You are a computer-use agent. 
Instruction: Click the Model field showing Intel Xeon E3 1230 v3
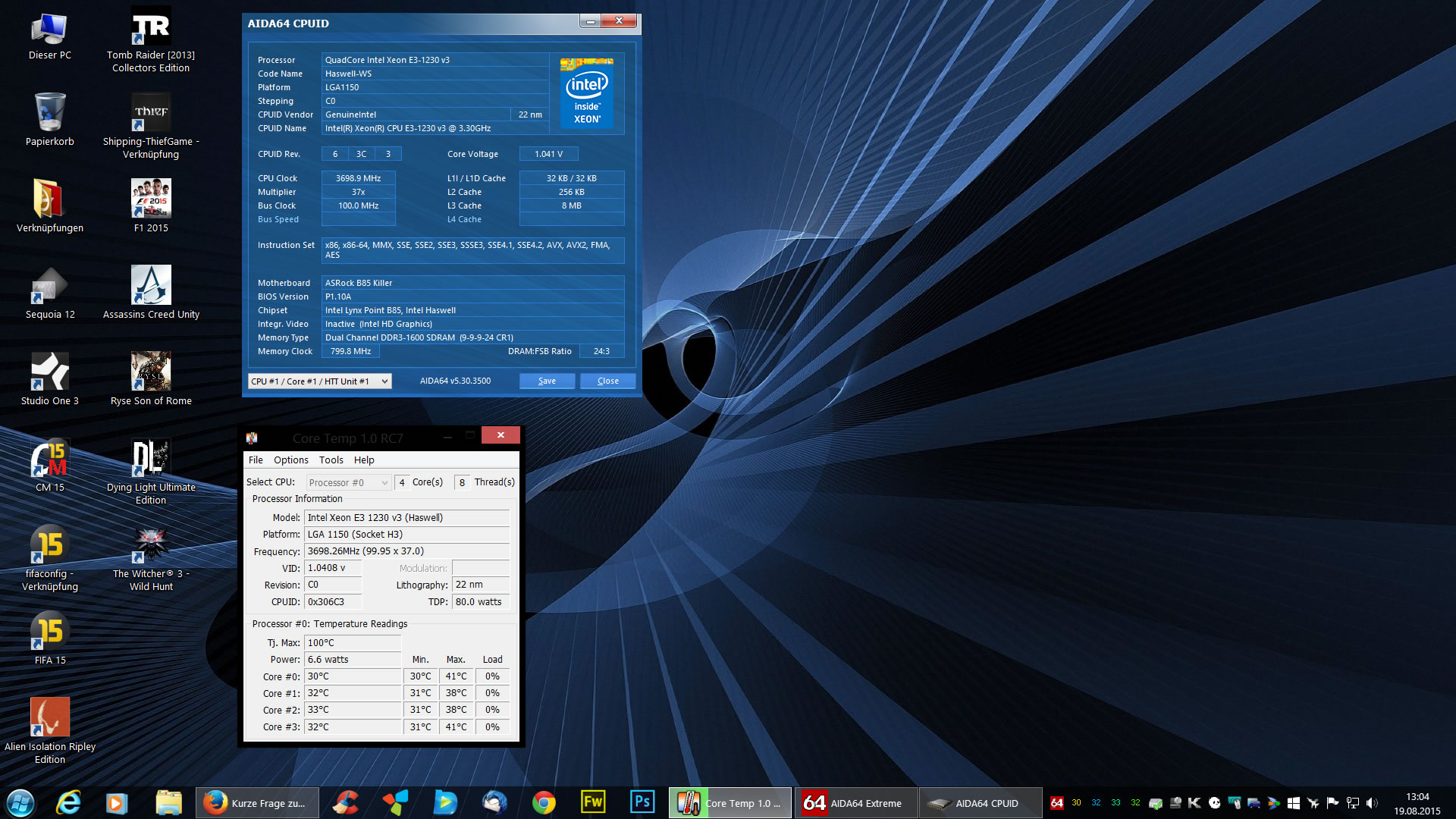pos(406,518)
